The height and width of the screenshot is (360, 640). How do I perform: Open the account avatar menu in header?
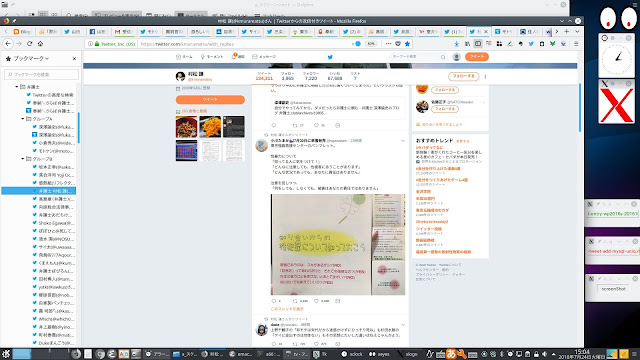click(x=457, y=57)
